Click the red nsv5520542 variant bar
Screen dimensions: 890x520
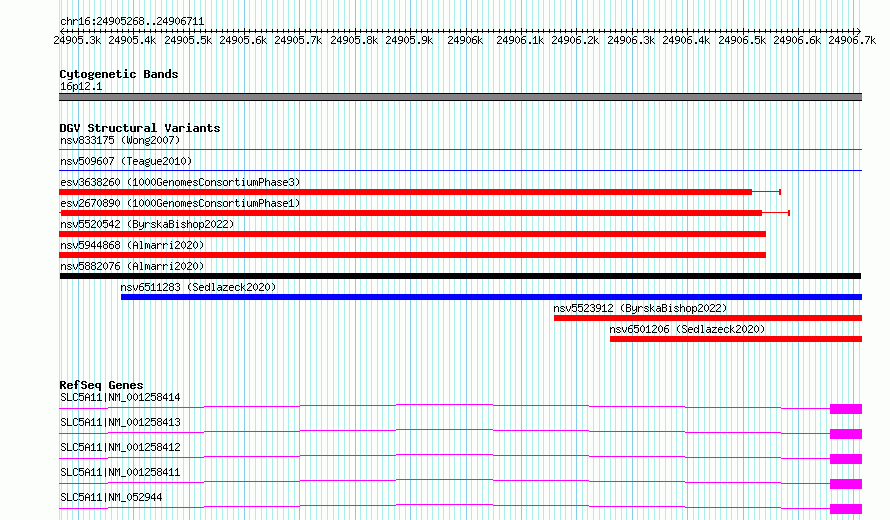(413, 234)
